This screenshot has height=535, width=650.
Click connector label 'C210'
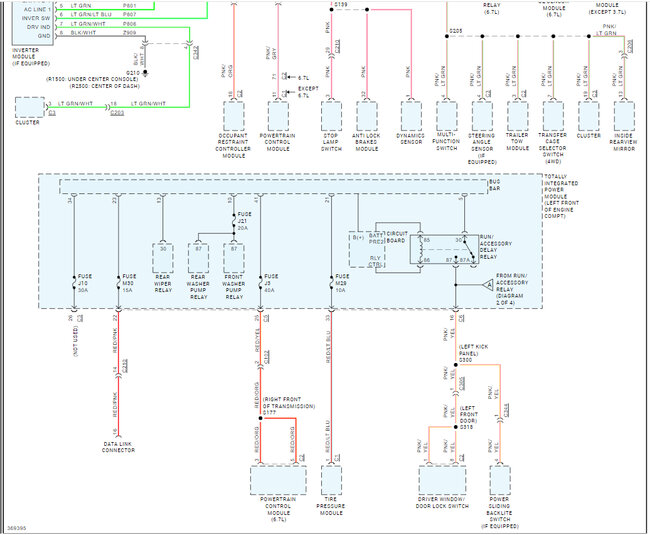coord(337,46)
